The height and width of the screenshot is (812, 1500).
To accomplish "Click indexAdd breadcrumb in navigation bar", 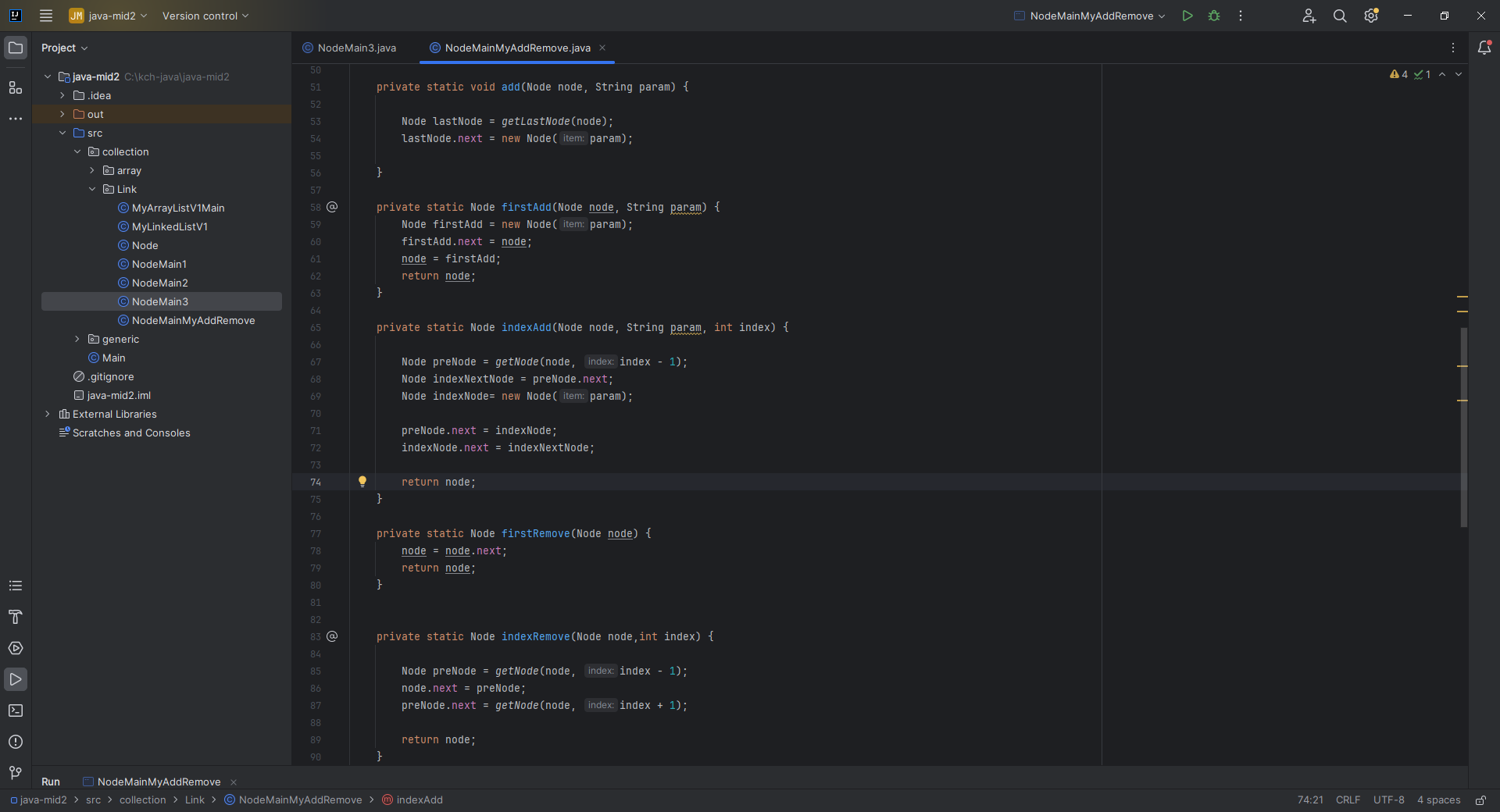I will (x=412, y=800).
